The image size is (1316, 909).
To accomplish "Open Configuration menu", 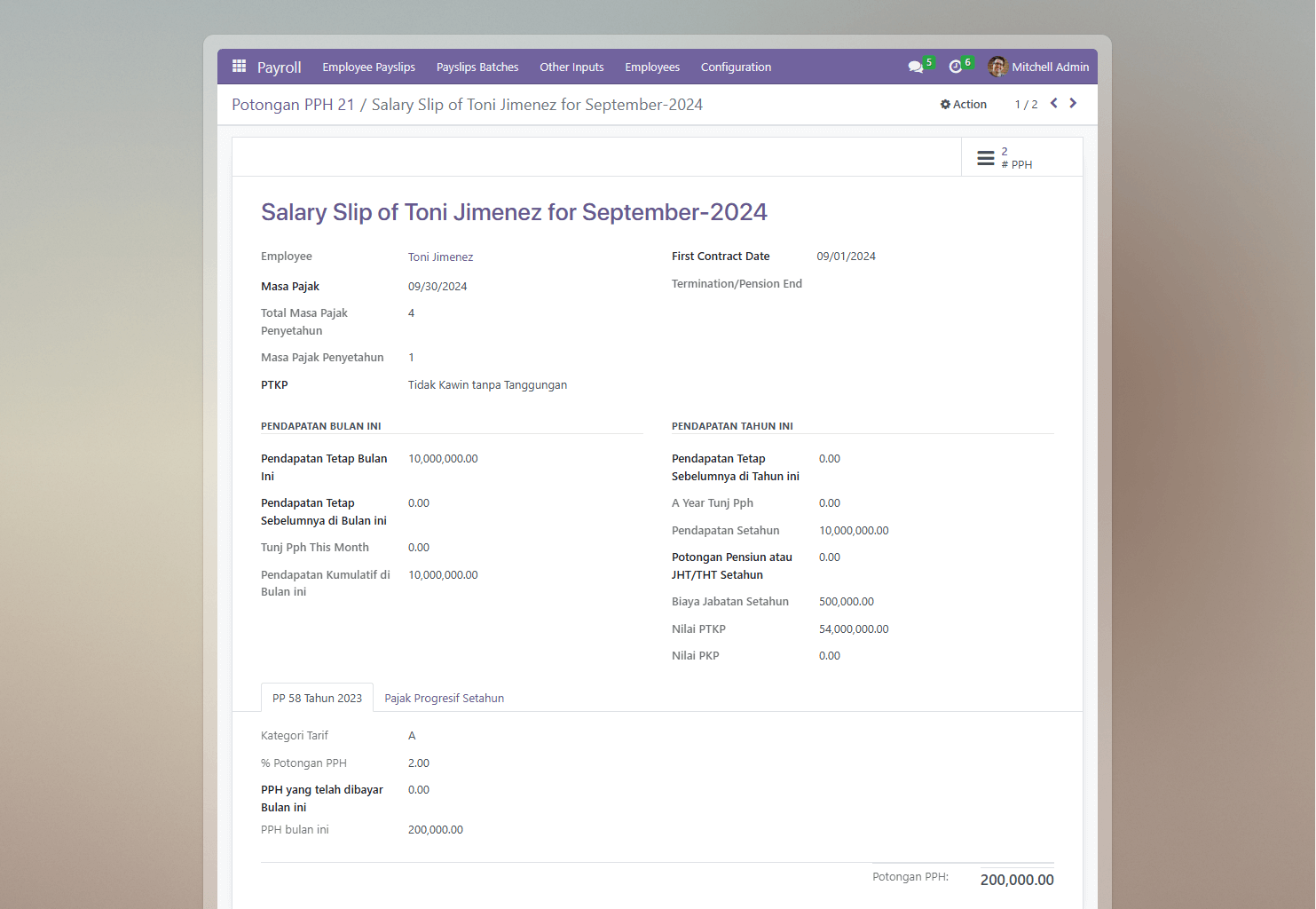I will [x=736, y=67].
